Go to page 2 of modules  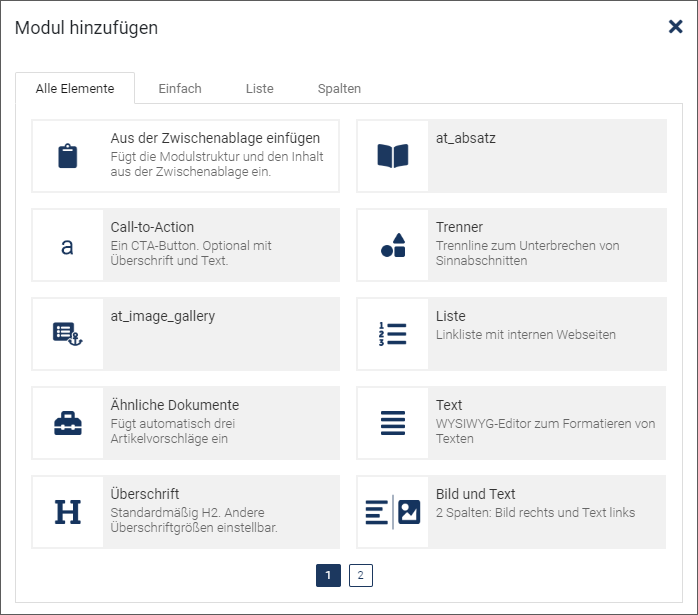click(361, 575)
